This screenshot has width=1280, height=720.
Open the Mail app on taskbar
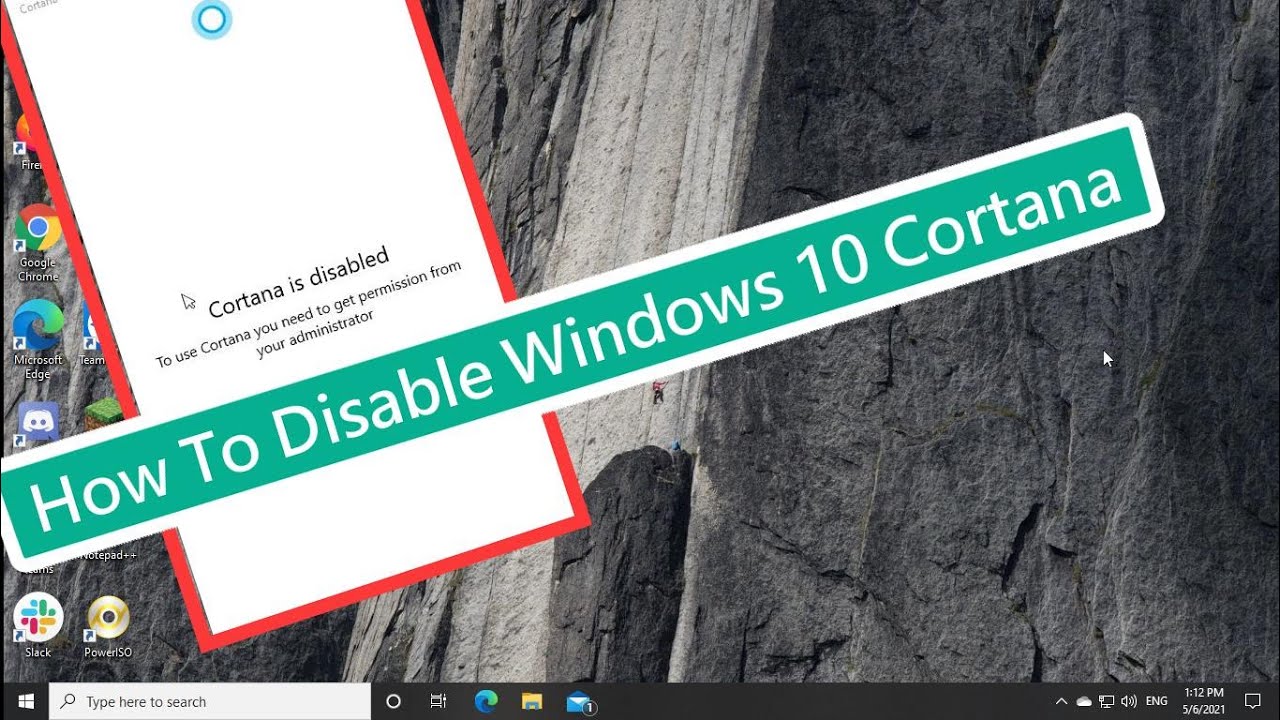(579, 702)
